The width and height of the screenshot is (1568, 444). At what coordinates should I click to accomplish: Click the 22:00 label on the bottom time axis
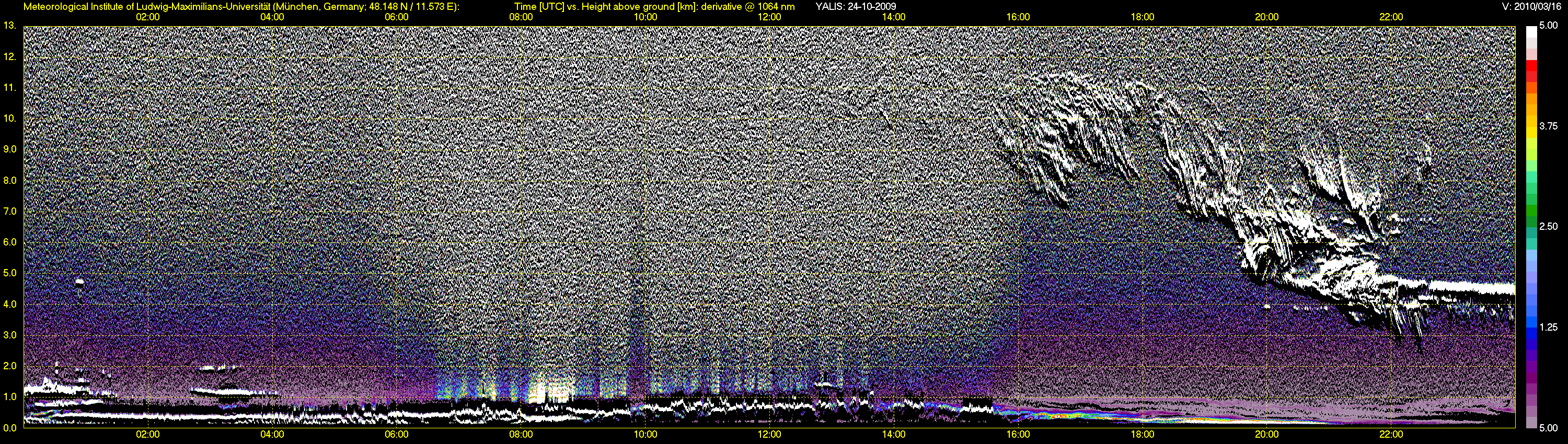1391,434
